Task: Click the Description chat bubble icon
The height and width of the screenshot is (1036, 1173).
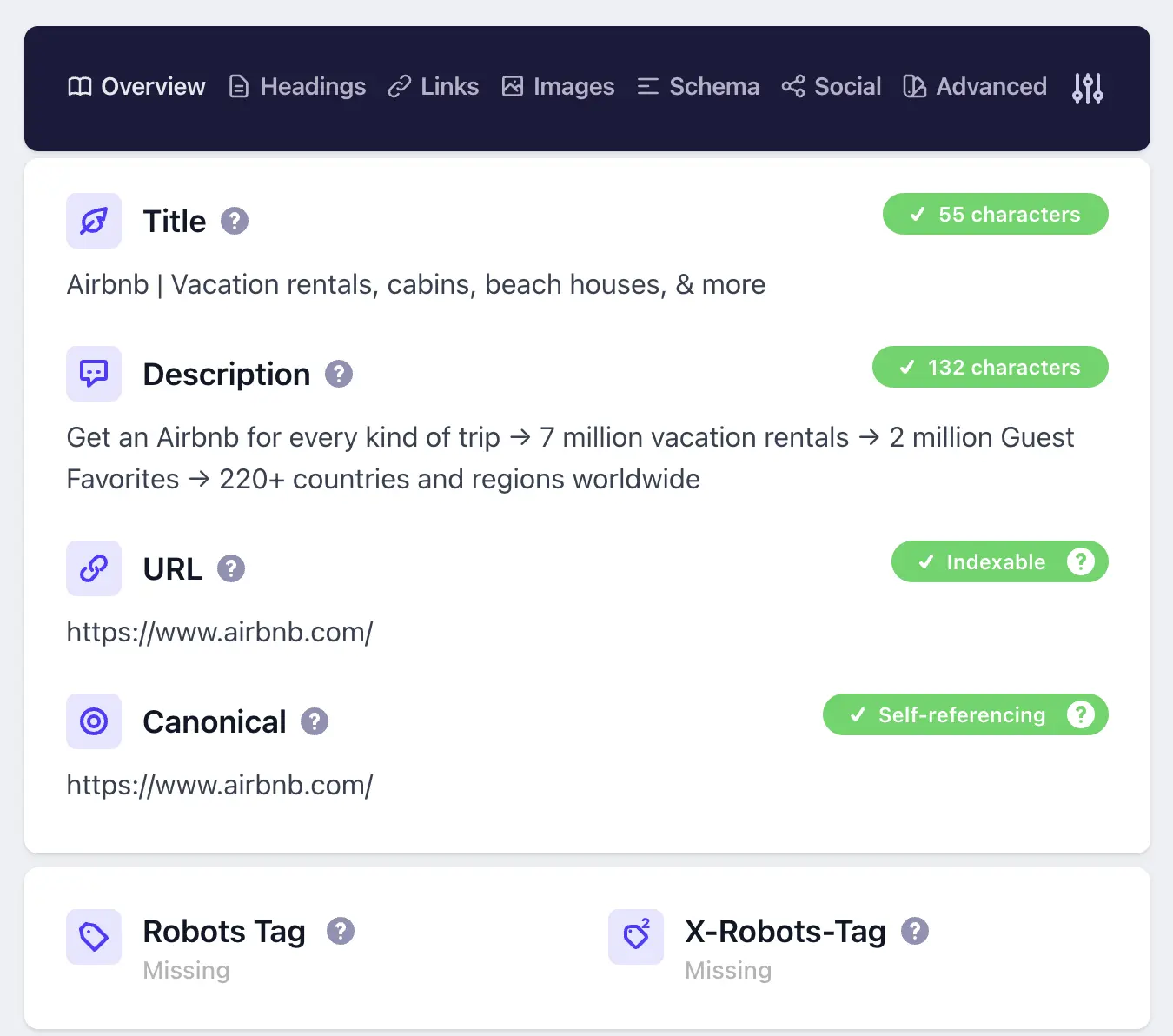Action: pyautogui.click(x=94, y=374)
